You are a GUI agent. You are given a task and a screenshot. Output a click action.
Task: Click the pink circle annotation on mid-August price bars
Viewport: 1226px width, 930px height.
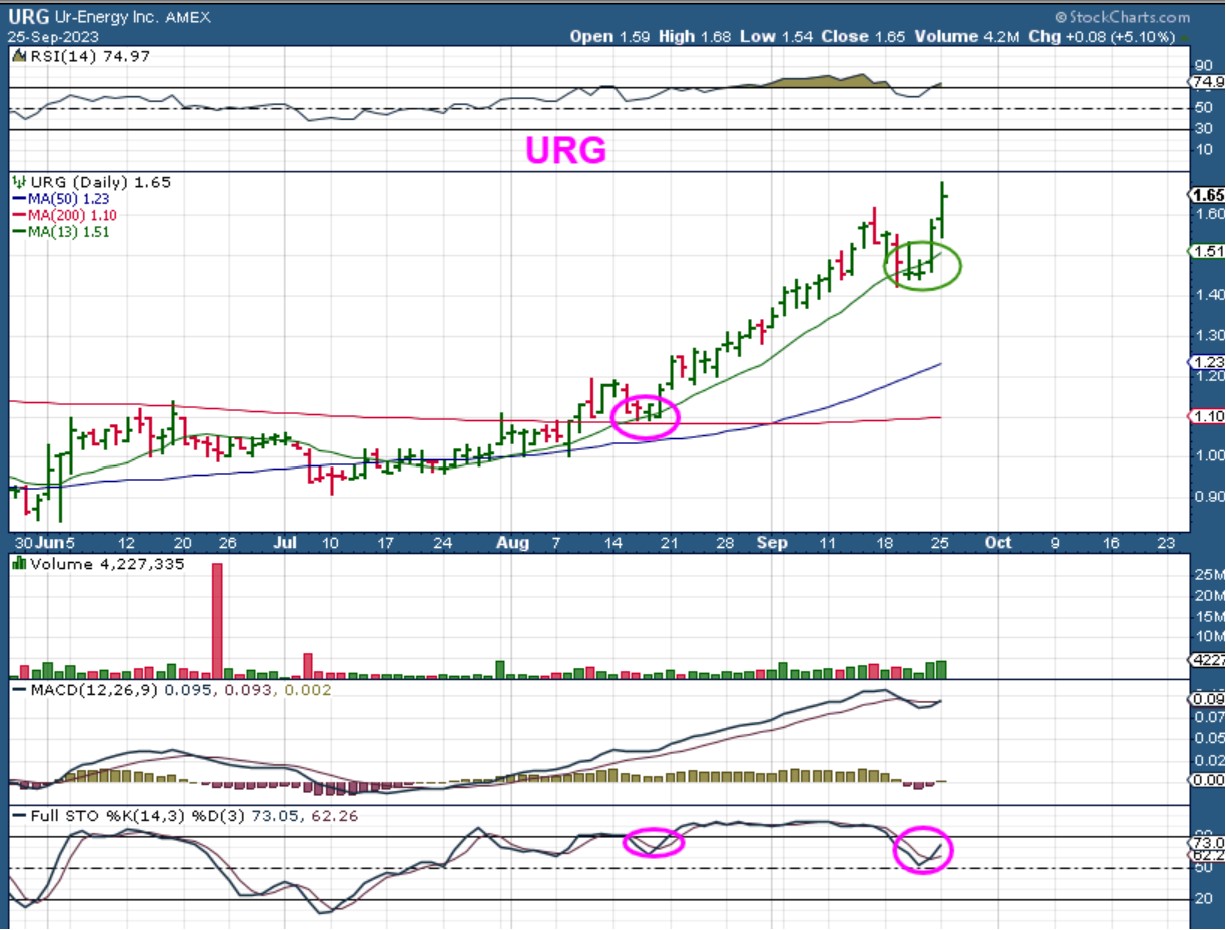(644, 416)
